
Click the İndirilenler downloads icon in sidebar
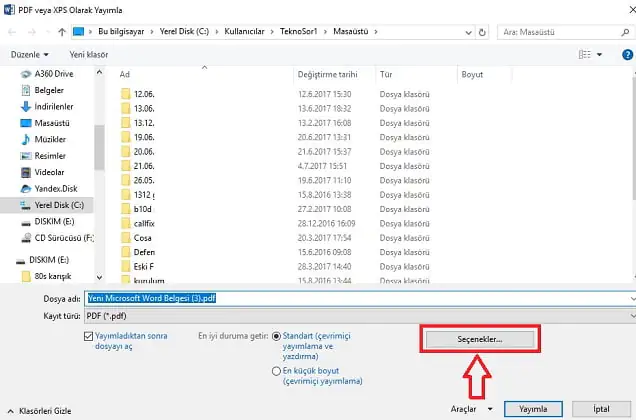pos(25,105)
